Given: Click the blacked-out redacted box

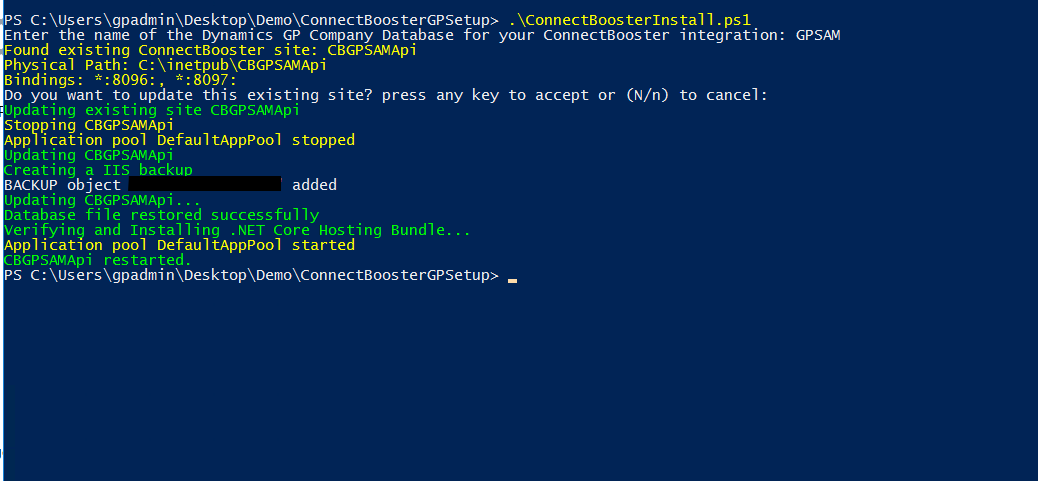Looking at the screenshot, I should click(205, 185).
